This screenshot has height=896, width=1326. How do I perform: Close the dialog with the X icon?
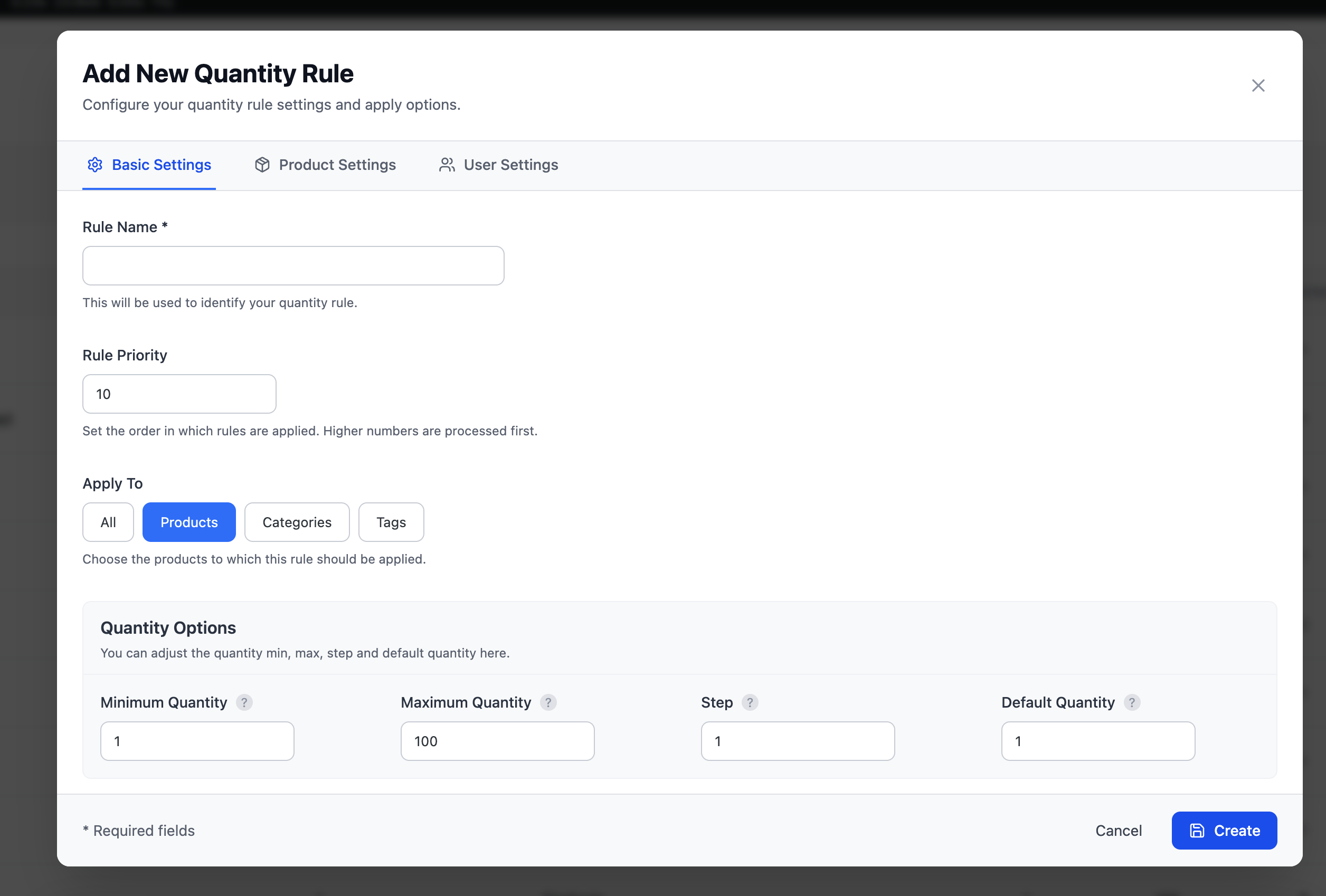point(1258,85)
